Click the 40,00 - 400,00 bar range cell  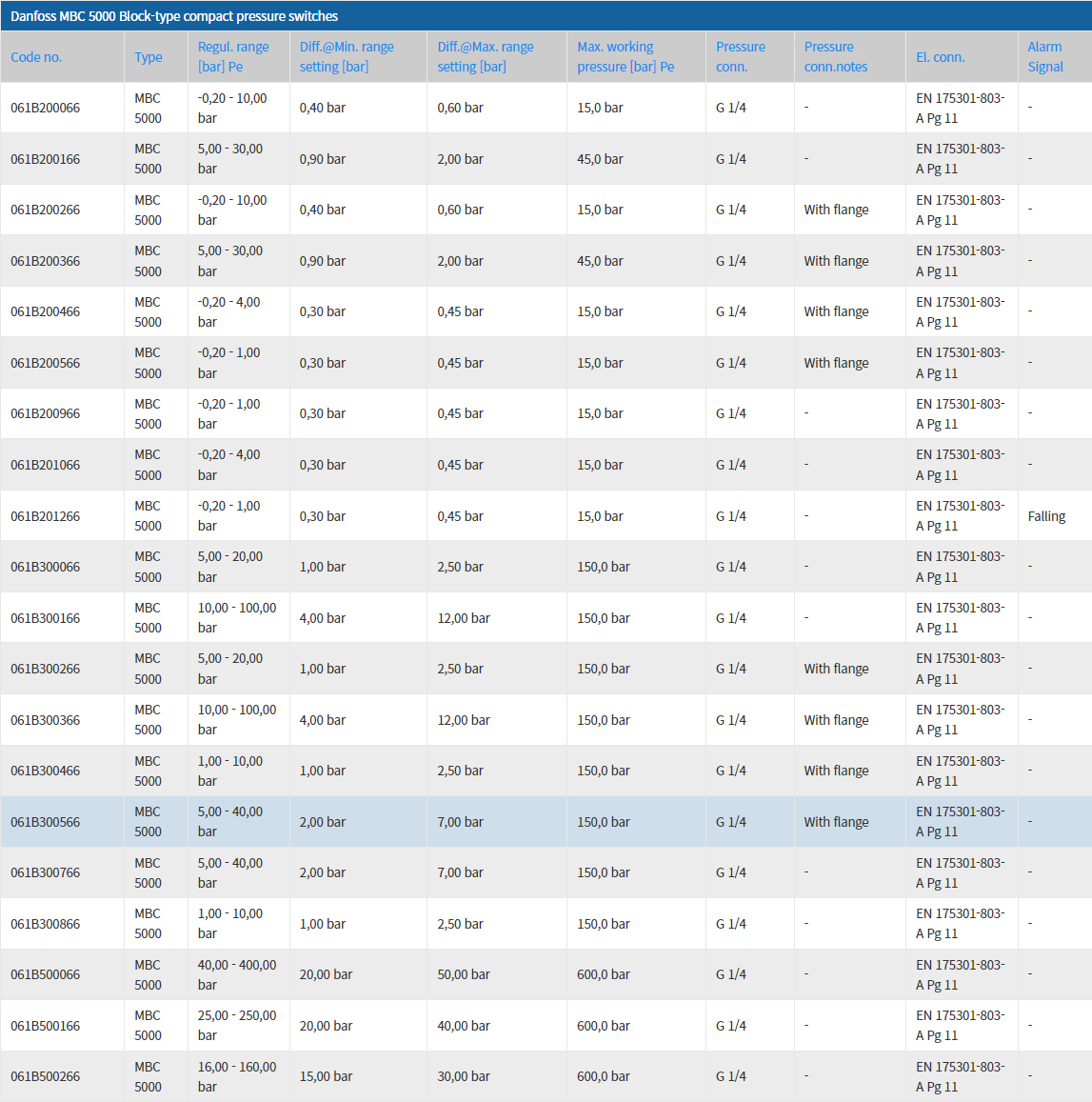pos(237,974)
